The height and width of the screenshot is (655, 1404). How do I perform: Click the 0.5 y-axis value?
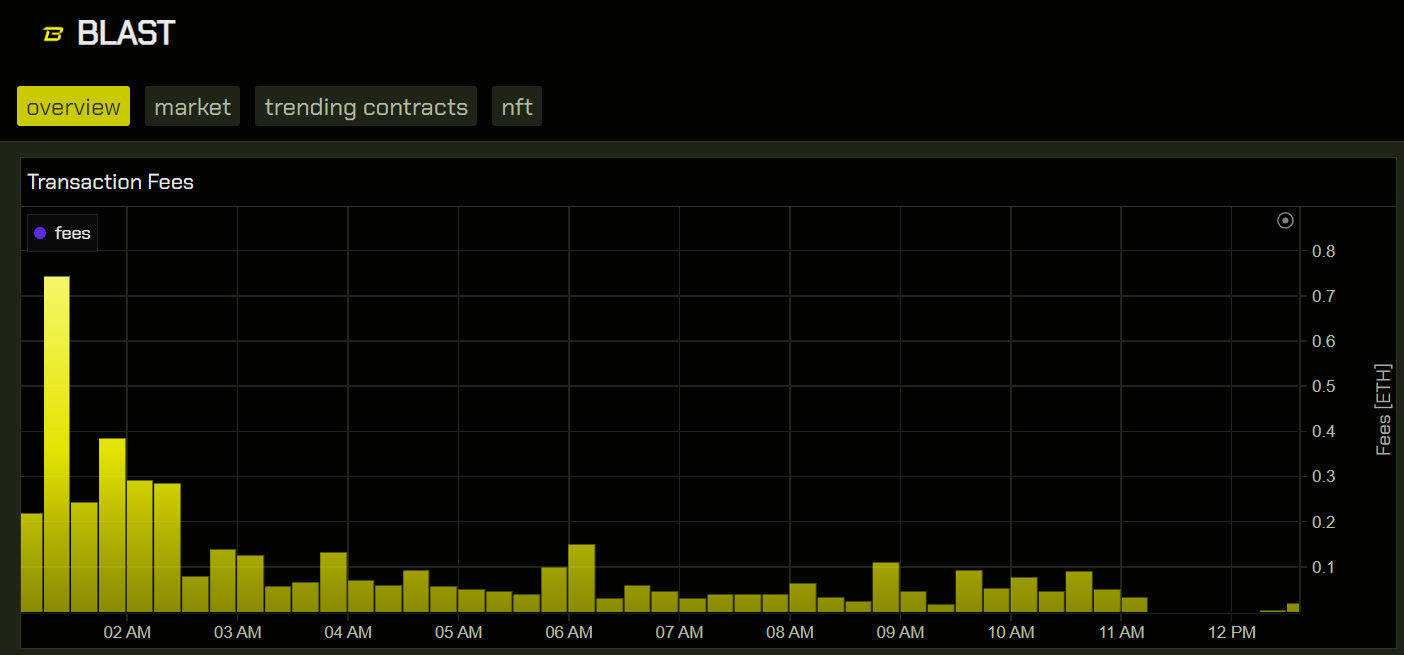coord(1323,386)
